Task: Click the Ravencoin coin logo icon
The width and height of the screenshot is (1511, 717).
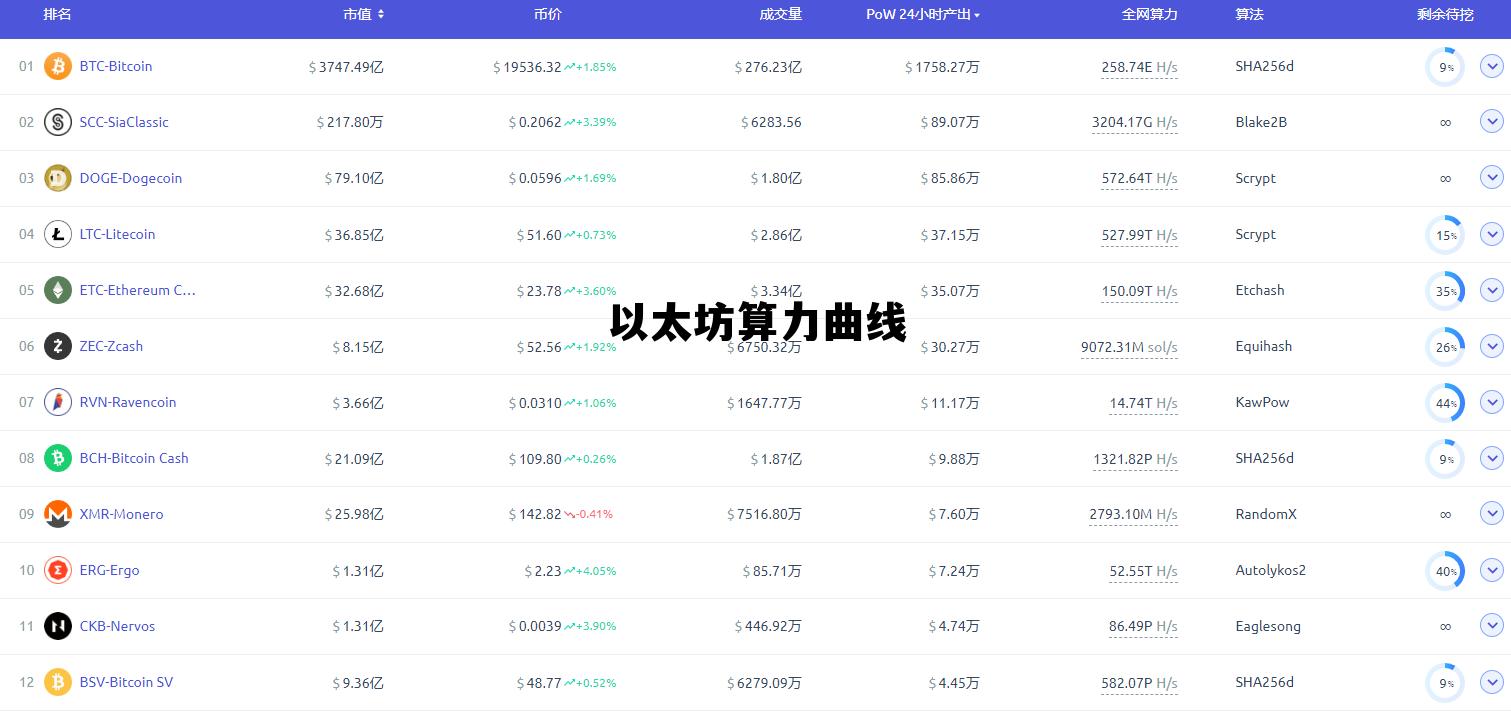Action: [57, 401]
